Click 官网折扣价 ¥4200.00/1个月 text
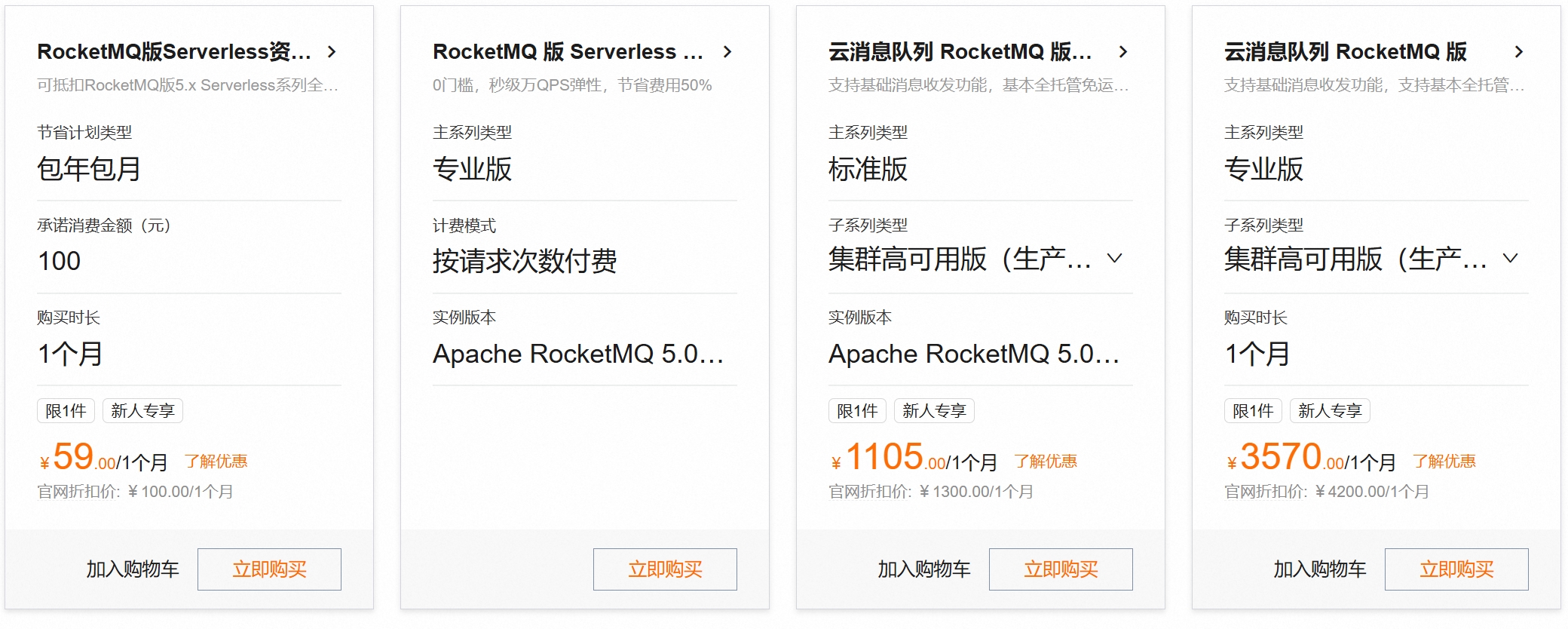1568x629 pixels. point(1327,492)
